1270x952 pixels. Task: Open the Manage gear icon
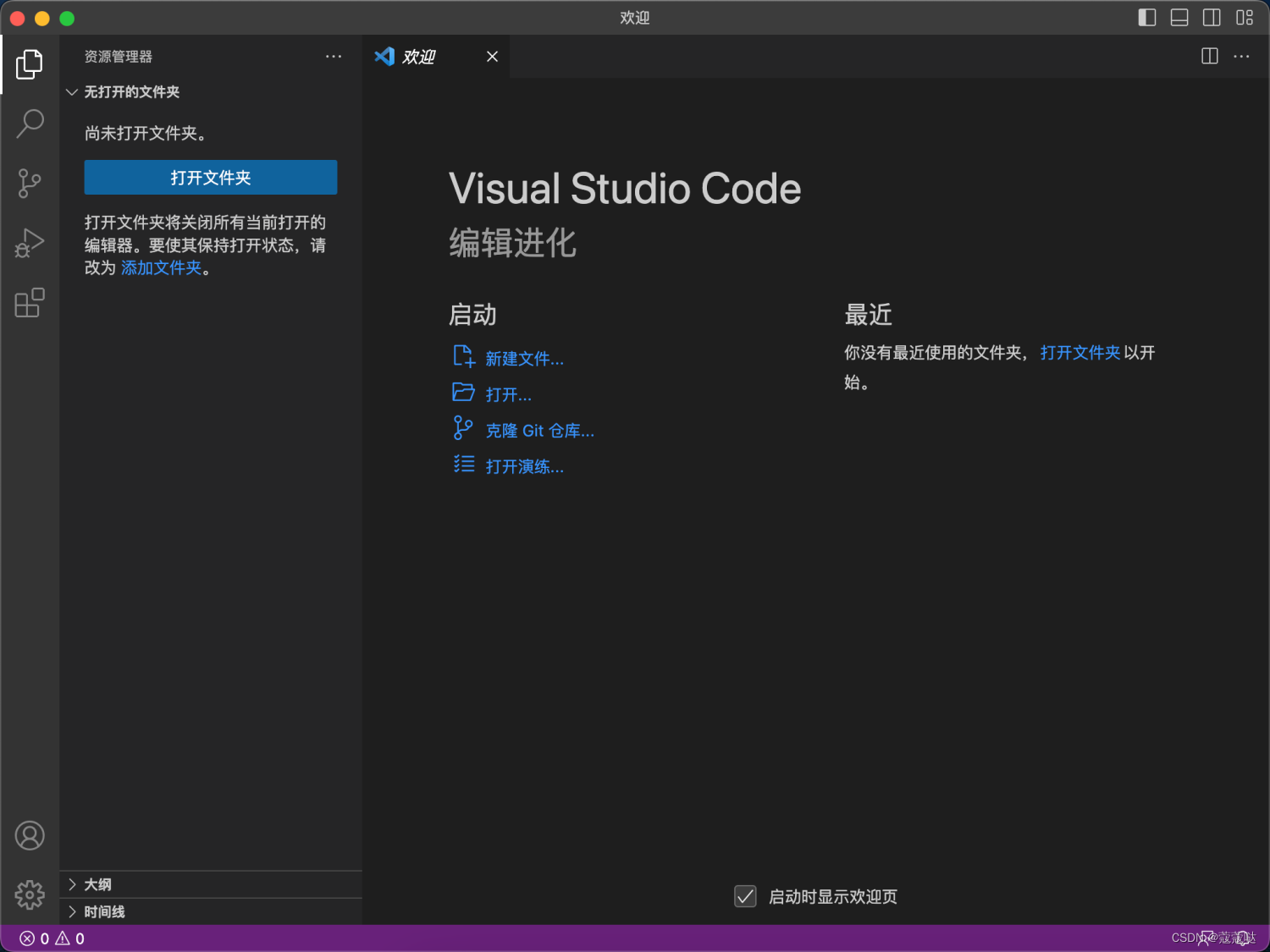tap(30, 894)
